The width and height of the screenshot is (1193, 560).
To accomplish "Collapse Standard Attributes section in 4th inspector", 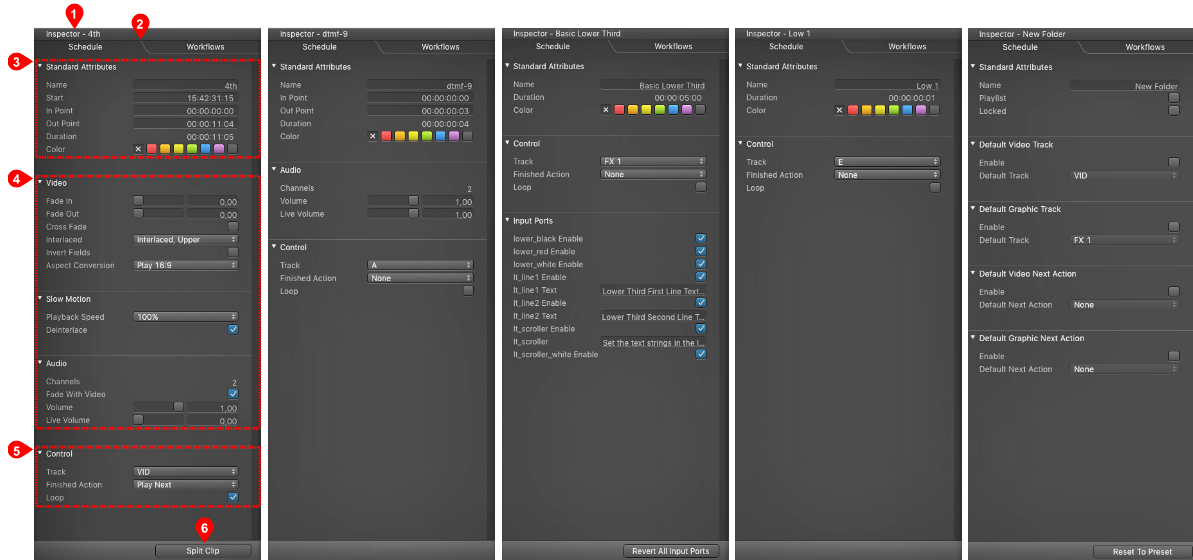I will click(x=40, y=66).
